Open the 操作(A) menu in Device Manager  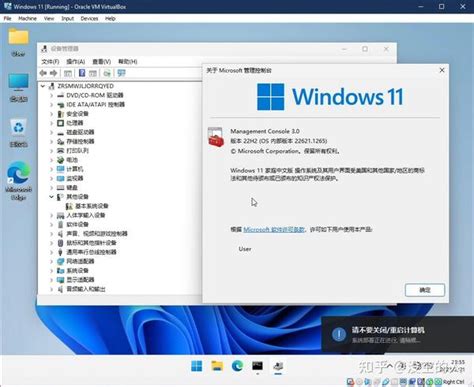pyautogui.click(x=76, y=62)
